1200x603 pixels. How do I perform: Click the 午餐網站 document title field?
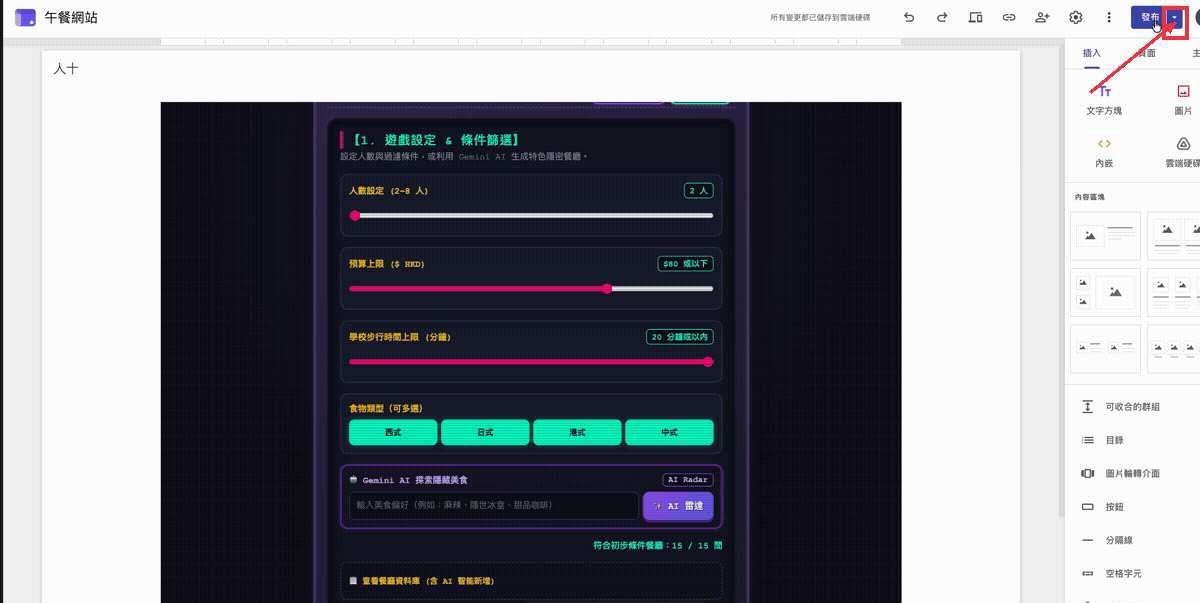[72, 18]
